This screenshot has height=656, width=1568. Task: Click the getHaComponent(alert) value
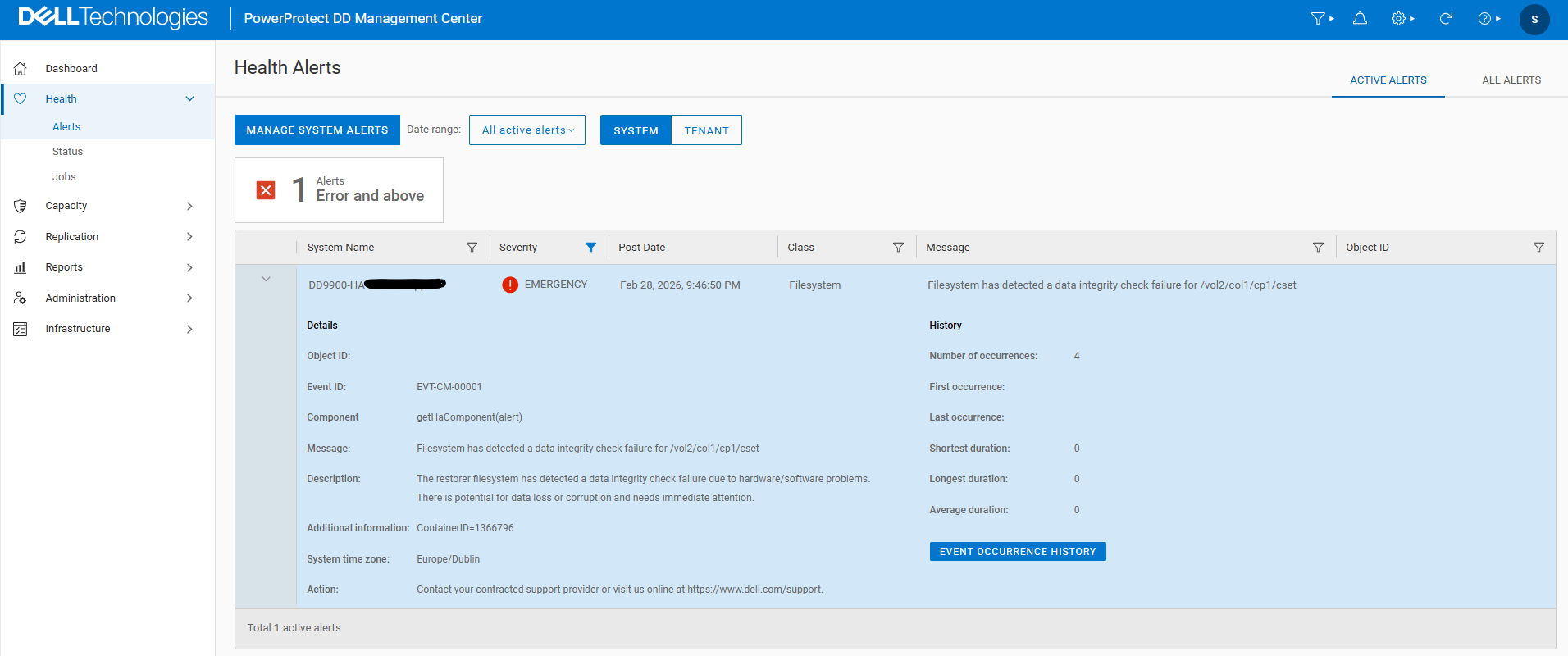pos(469,417)
